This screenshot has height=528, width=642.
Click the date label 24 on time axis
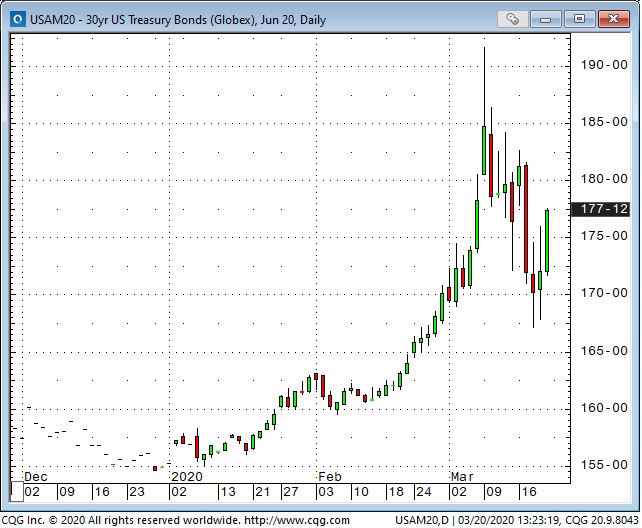tap(424, 492)
